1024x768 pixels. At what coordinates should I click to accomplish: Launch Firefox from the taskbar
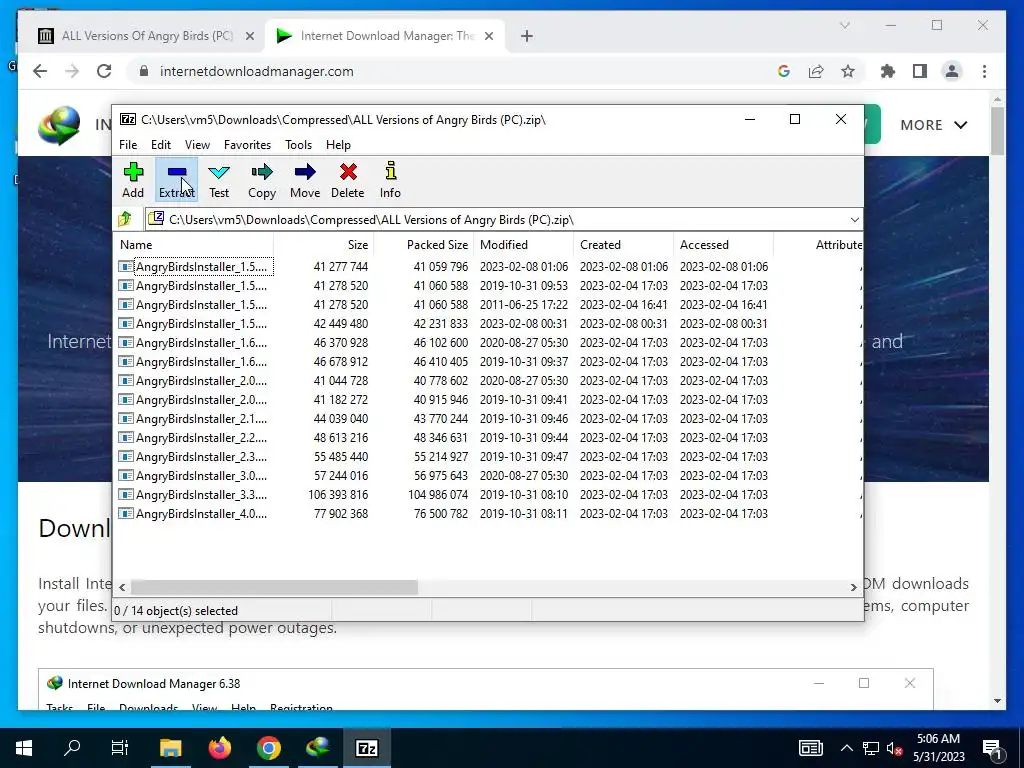point(219,748)
